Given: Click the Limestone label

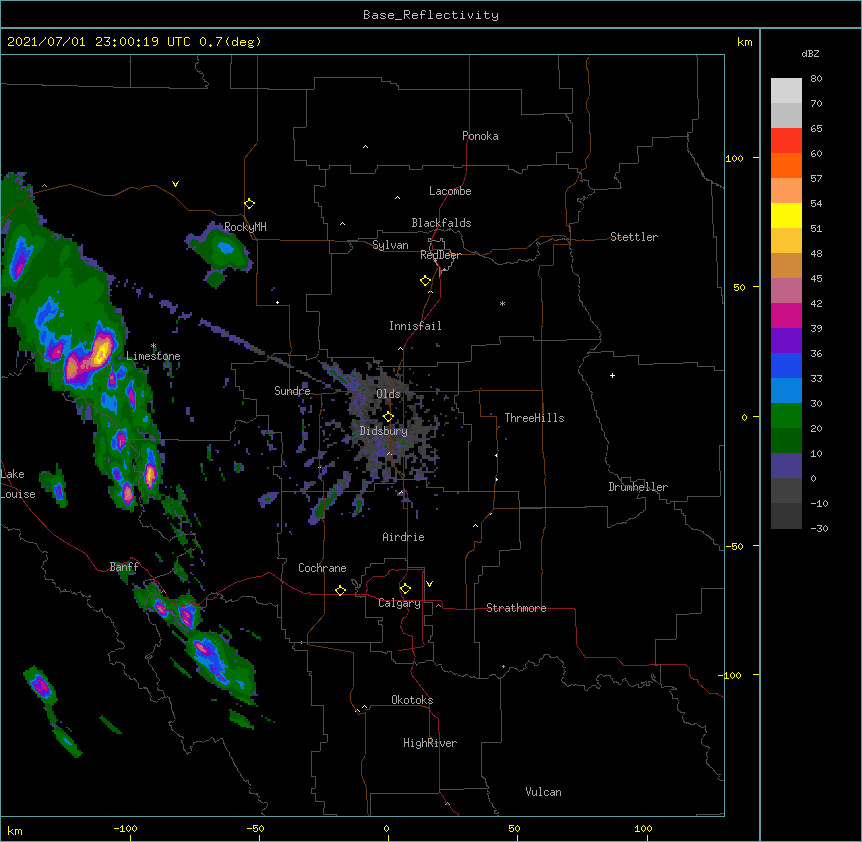Looking at the screenshot, I should 153,356.
